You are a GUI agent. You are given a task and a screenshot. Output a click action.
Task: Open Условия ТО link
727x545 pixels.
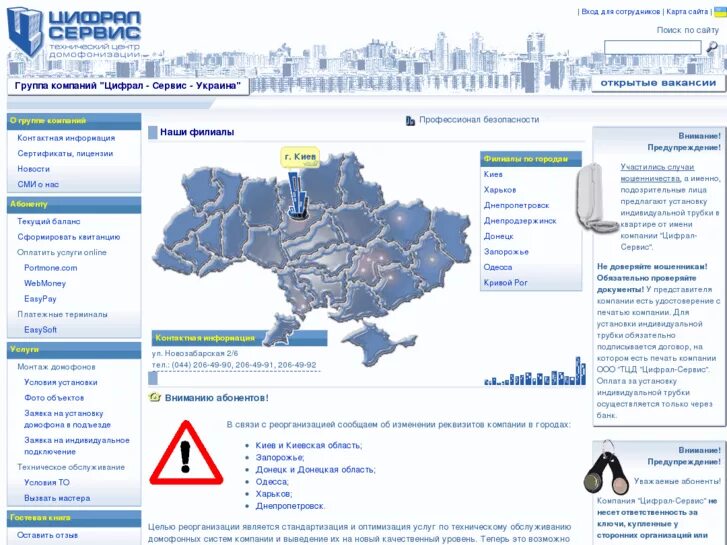(47, 483)
